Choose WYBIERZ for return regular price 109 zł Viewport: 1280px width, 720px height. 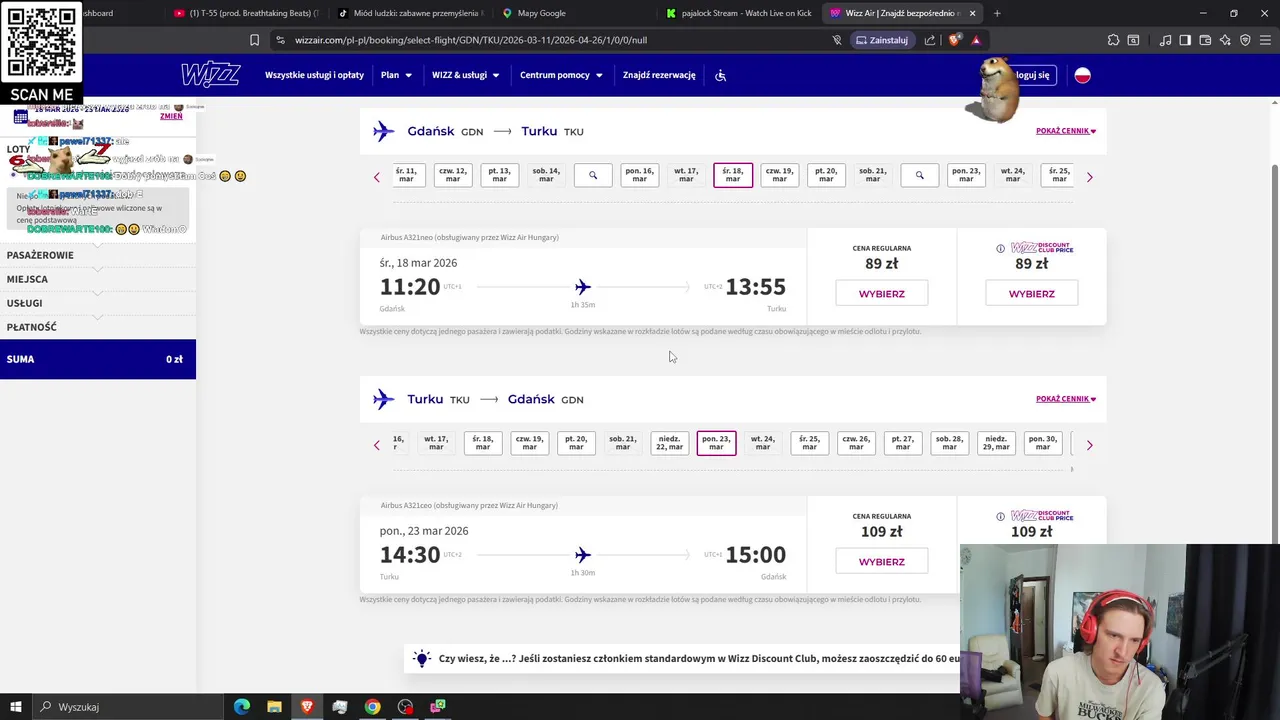(x=881, y=562)
